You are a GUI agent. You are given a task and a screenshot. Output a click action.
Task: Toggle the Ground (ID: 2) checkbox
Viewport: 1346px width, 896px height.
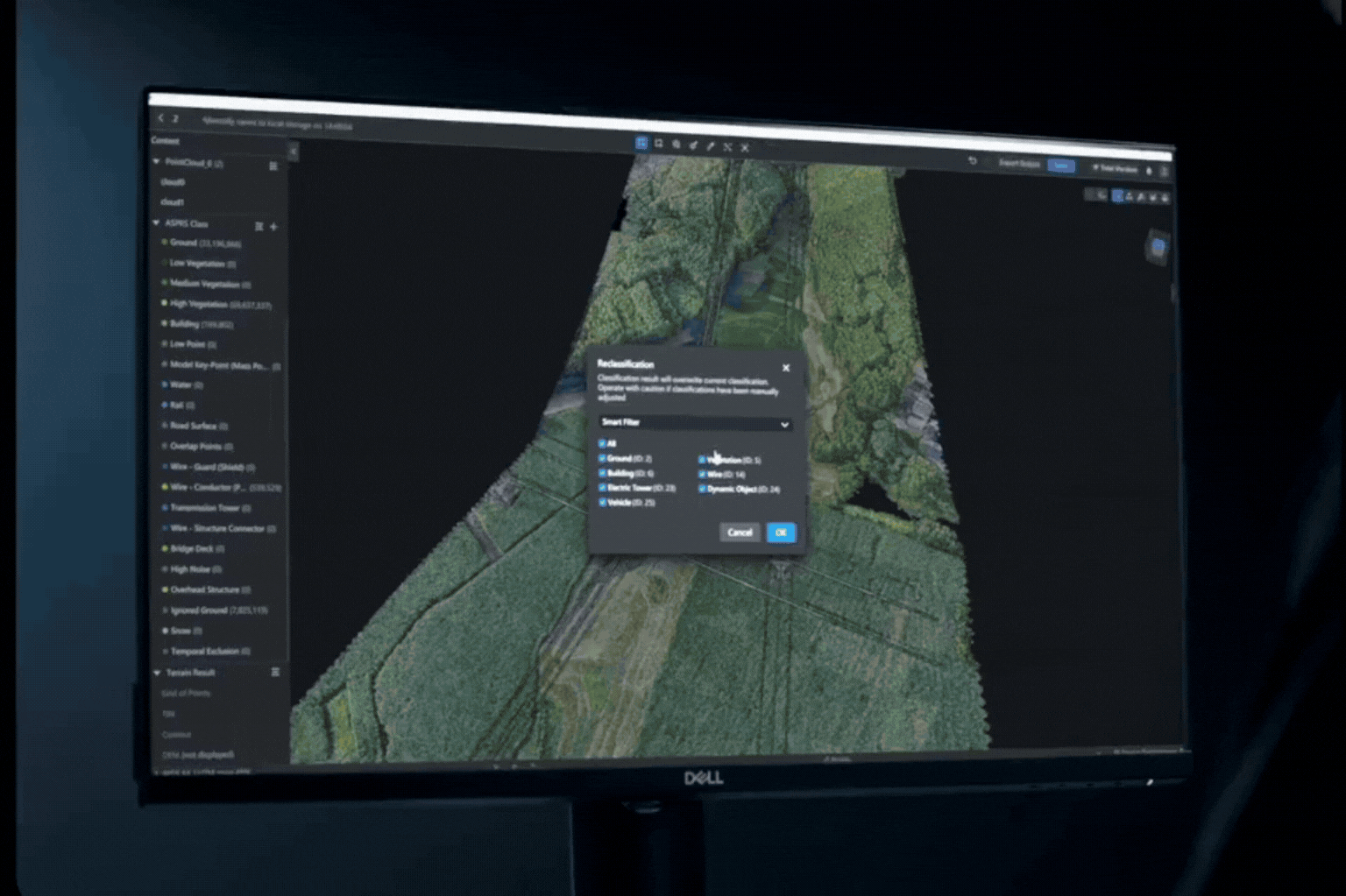[602, 458]
